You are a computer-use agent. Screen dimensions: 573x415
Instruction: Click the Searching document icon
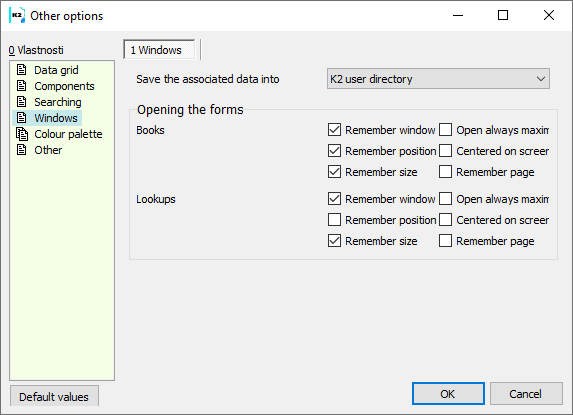pos(22,102)
